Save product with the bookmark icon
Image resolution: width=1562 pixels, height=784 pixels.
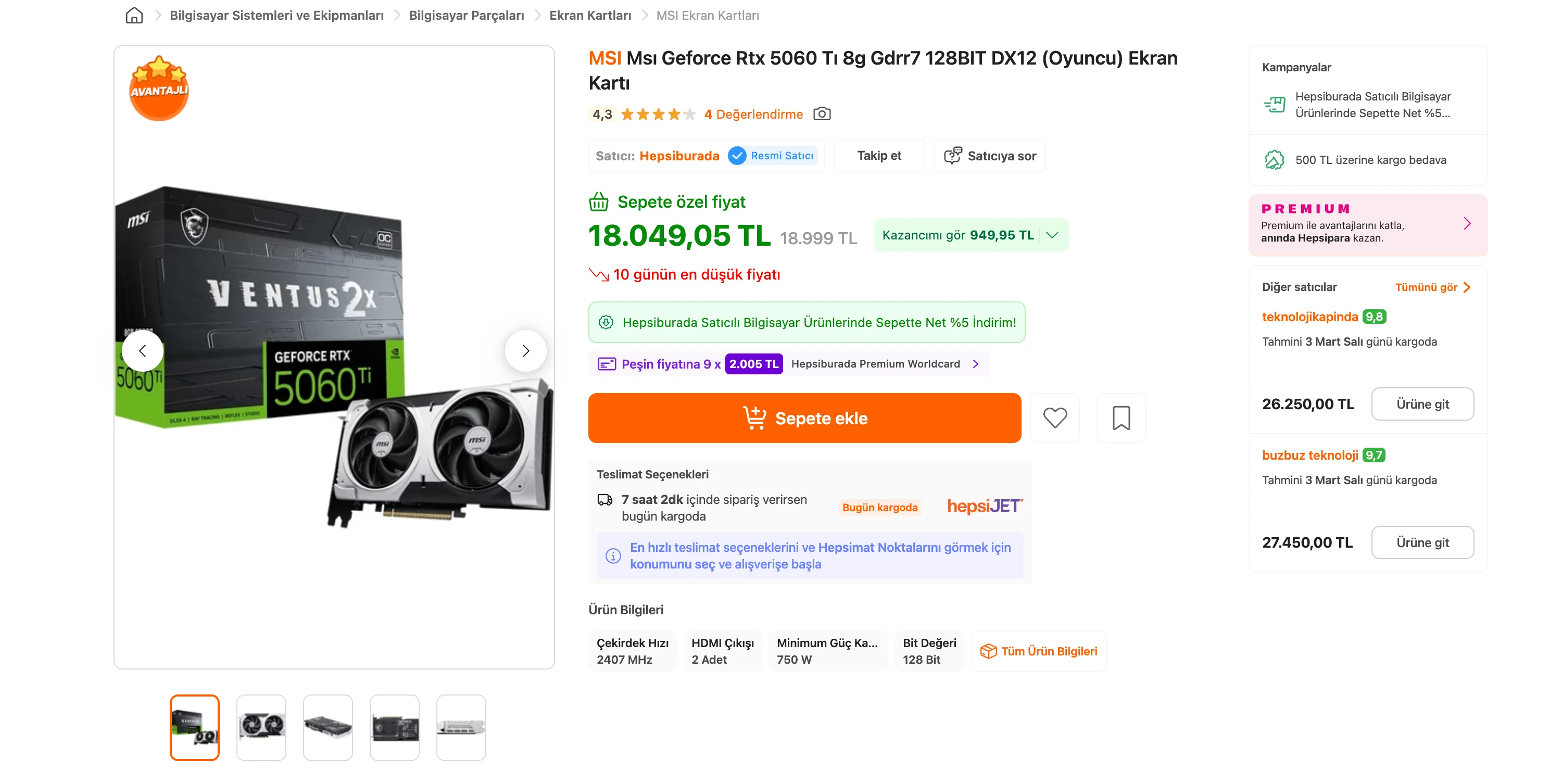click(x=1120, y=418)
